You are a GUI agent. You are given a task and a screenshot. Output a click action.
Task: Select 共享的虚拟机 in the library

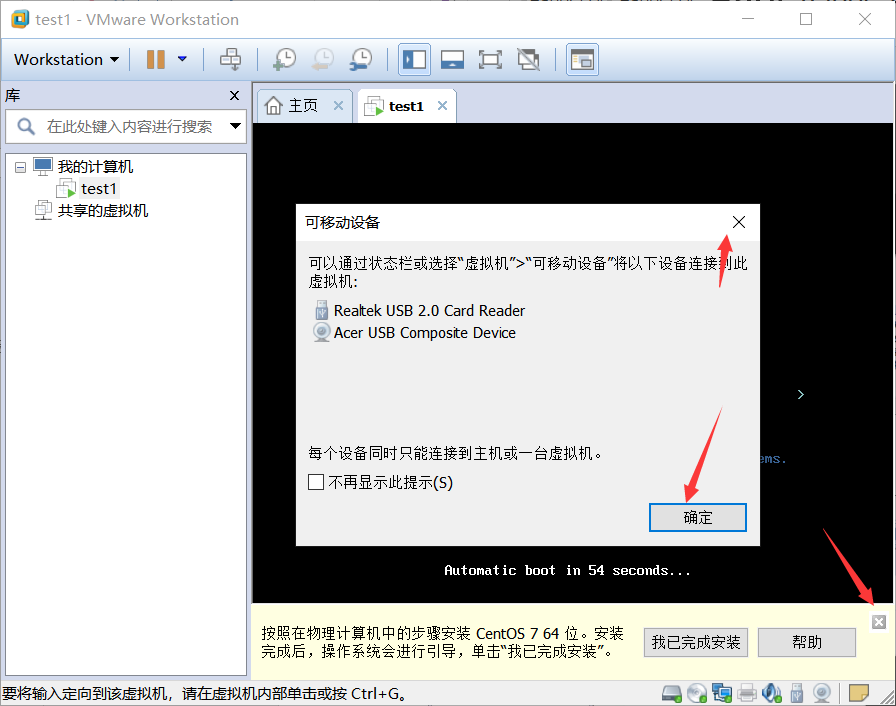[103, 211]
